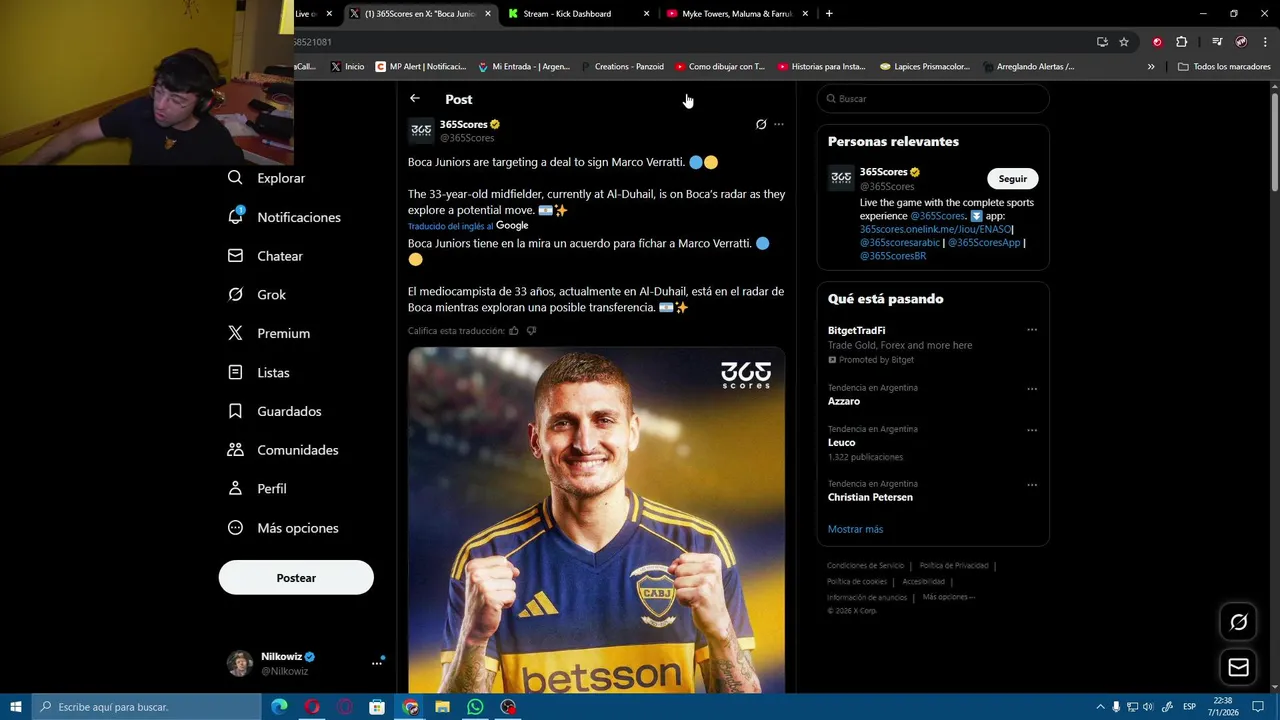1280x720 pixels.
Task: Show hidden system tray icons
Action: coord(1101,707)
